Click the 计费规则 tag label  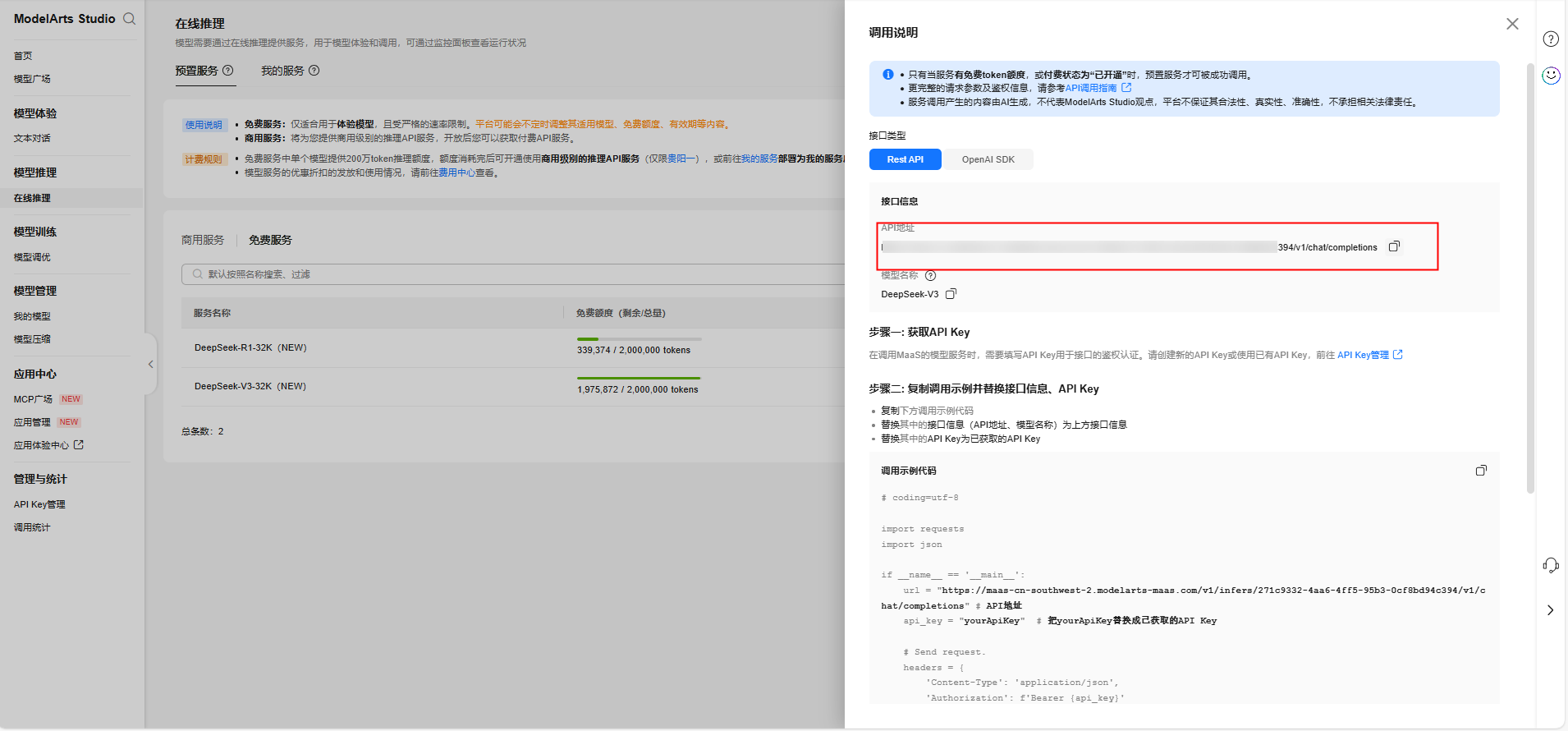[x=204, y=159]
